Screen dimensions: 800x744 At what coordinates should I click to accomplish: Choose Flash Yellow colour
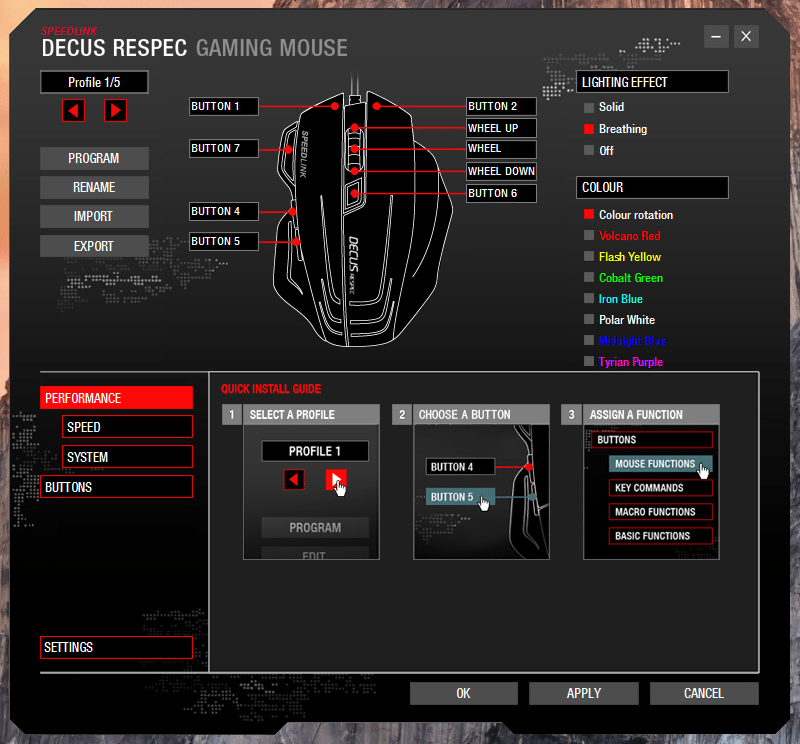pos(589,256)
